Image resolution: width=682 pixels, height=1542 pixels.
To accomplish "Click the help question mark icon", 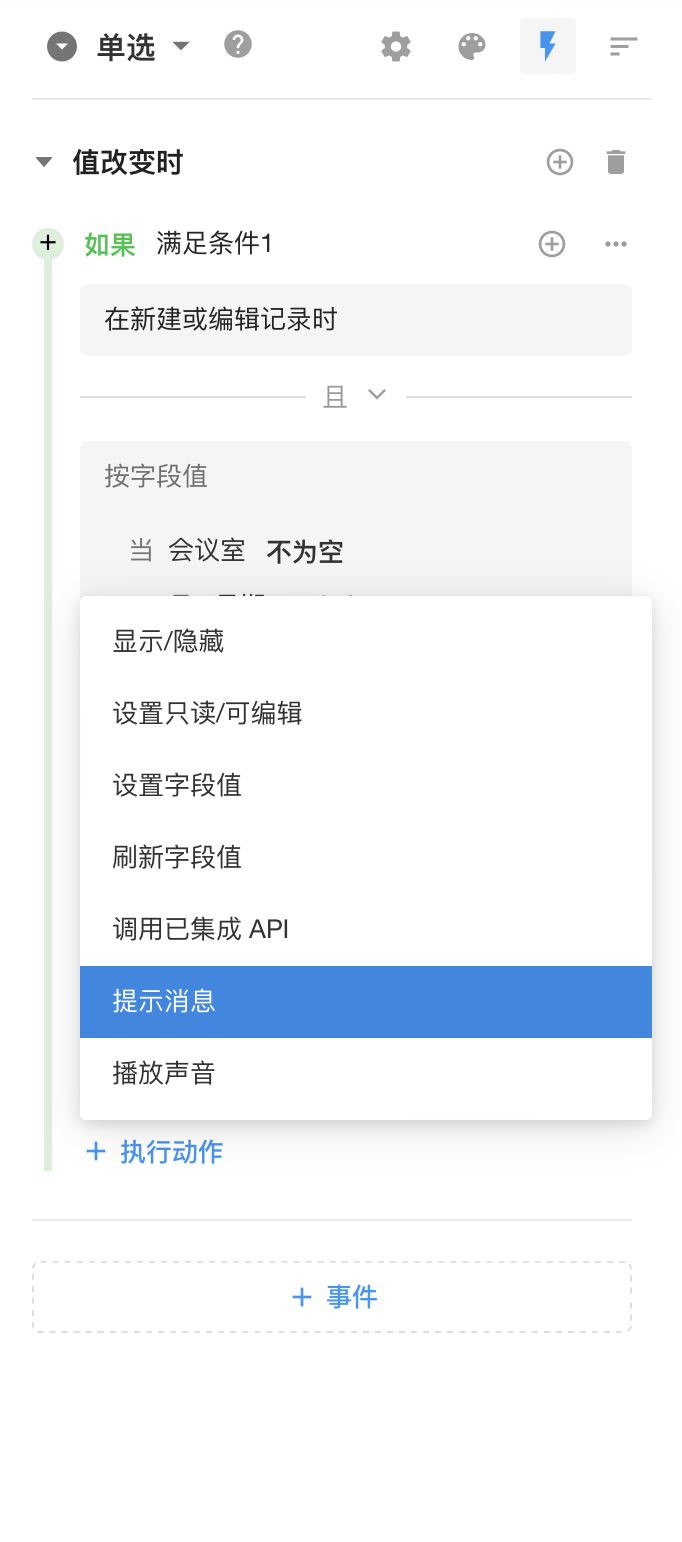I will pyautogui.click(x=238, y=45).
